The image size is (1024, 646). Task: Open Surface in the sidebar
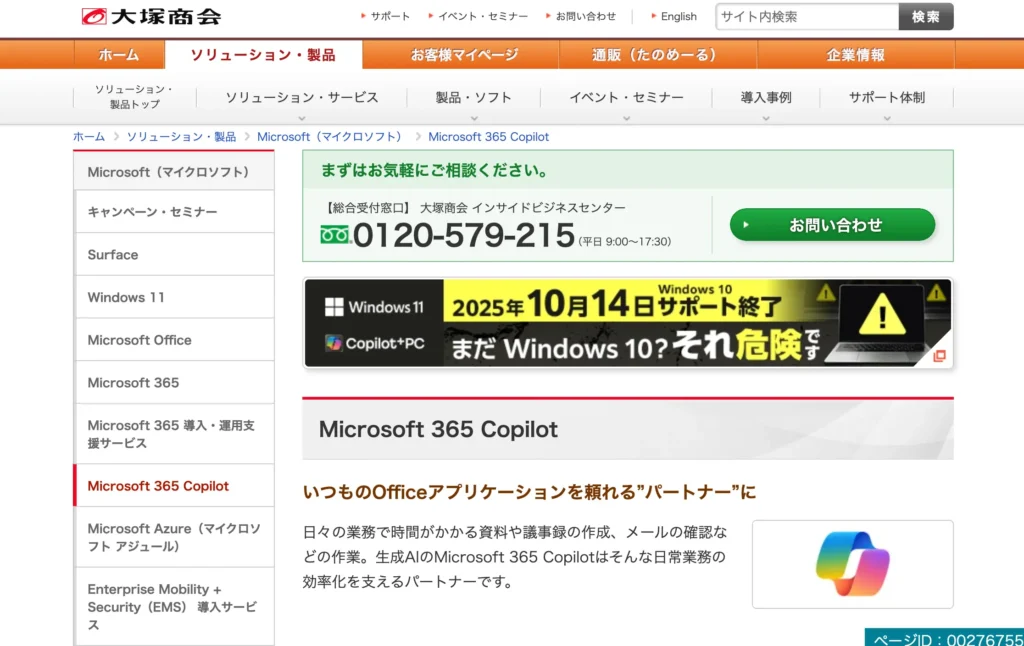(174, 254)
